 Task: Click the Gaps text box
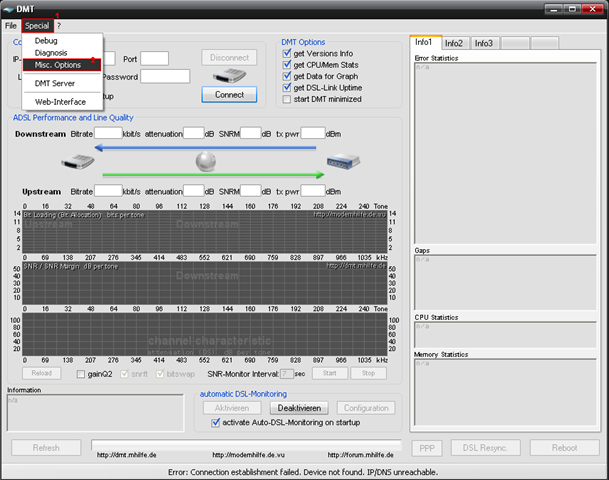point(505,282)
